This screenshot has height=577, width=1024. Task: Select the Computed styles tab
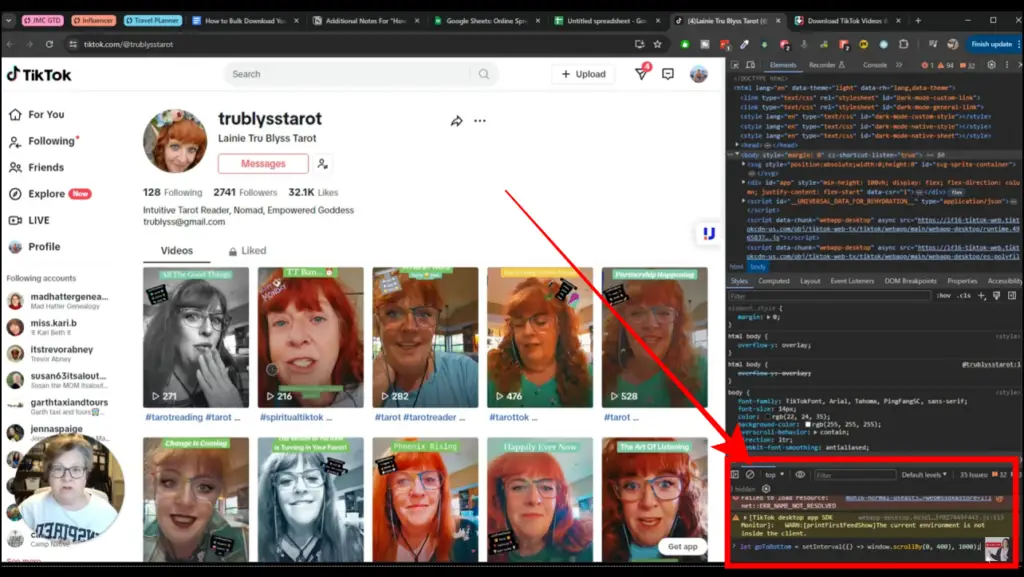(x=774, y=281)
